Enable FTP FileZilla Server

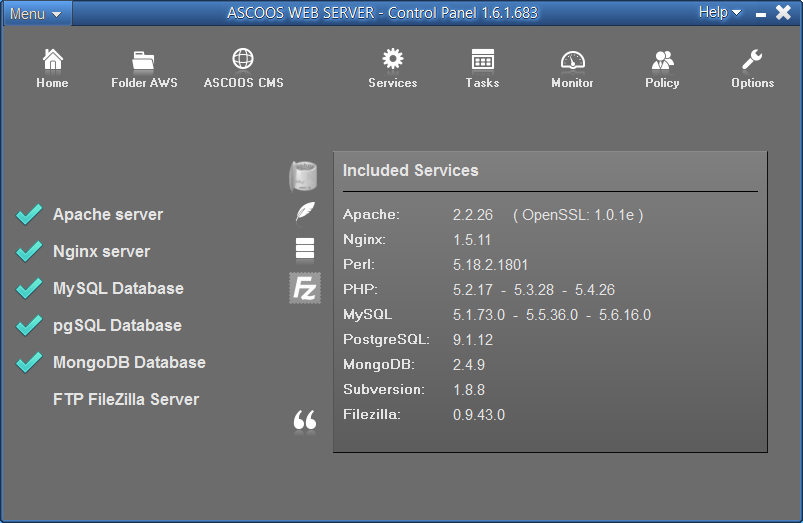[x=126, y=400]
